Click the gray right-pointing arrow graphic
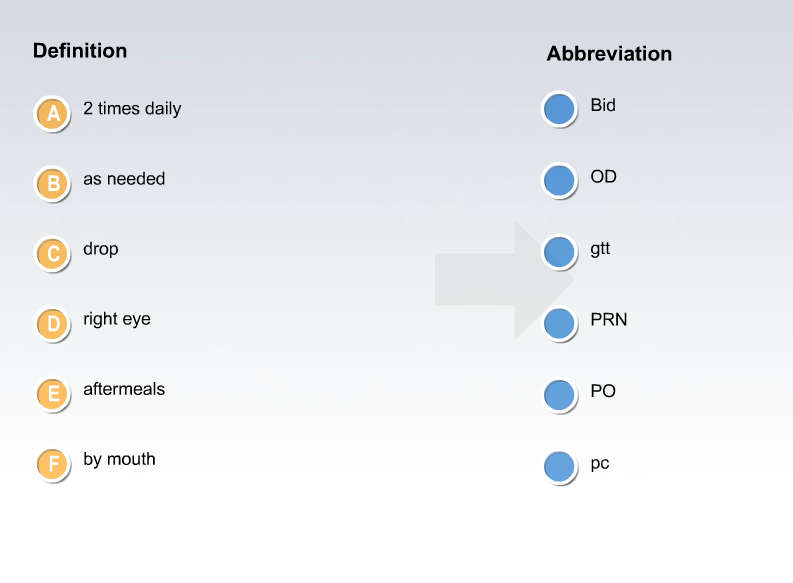The height and width of the screenshot is (583, 793). 505,280
